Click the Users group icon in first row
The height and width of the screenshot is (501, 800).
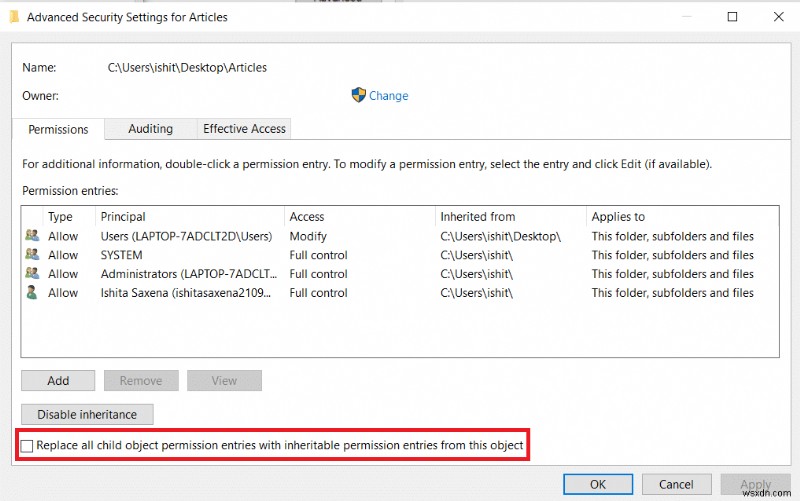pyautogui.click(x=32, y=236)
